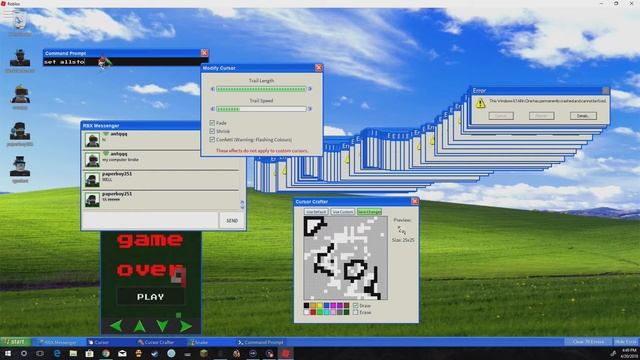Click the Cursor Crafter pixel canvas
The image size is (640, 360).
coord(345,258)
